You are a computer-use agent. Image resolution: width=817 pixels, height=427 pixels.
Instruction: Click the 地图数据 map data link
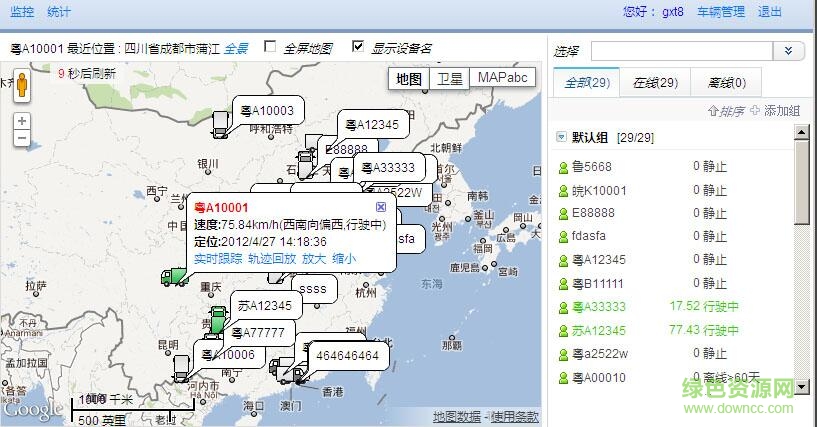click(456, 417)
